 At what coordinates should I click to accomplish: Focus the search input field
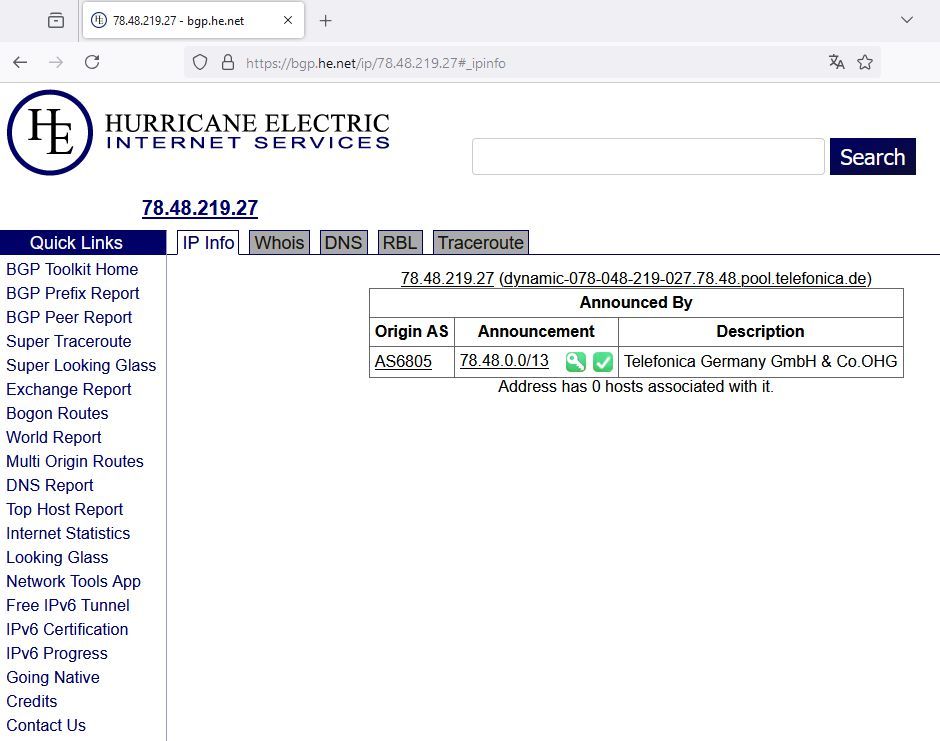click(x=648, y=156)
